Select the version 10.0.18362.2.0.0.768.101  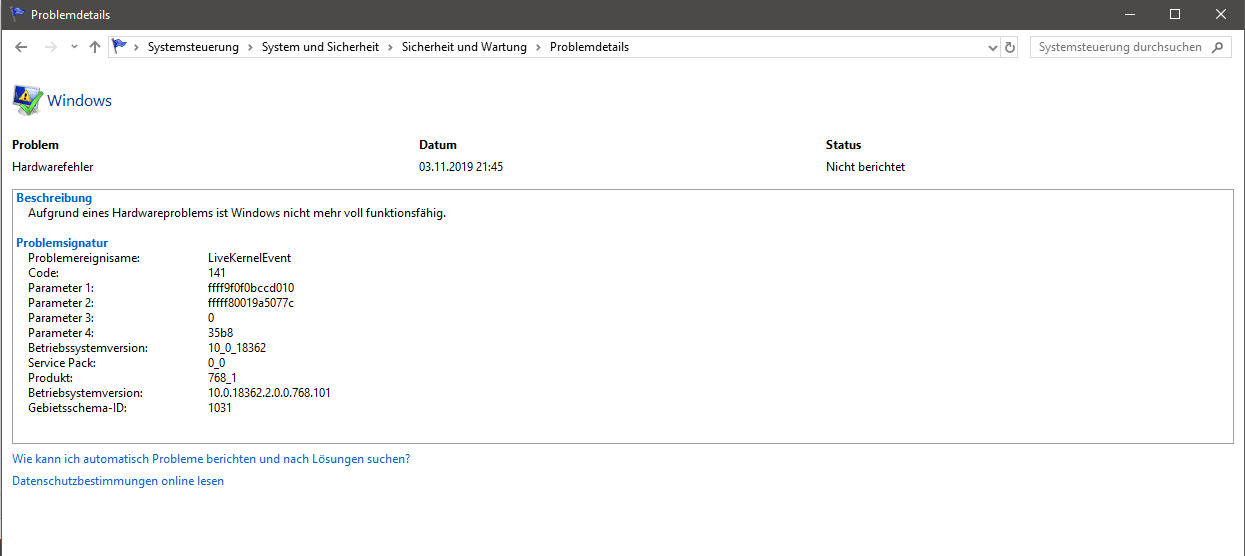tap(269, 393)
